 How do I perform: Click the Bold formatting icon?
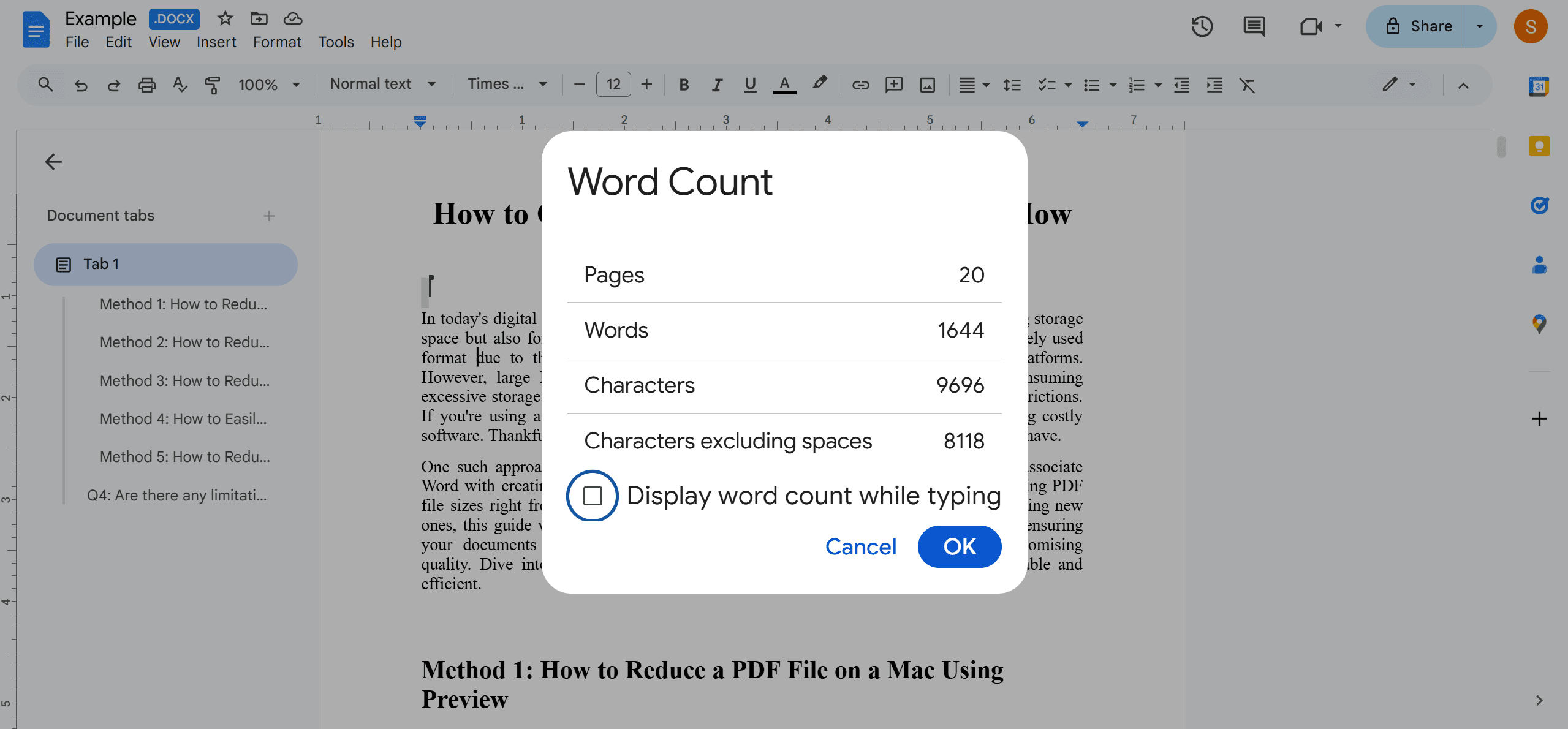684,84
